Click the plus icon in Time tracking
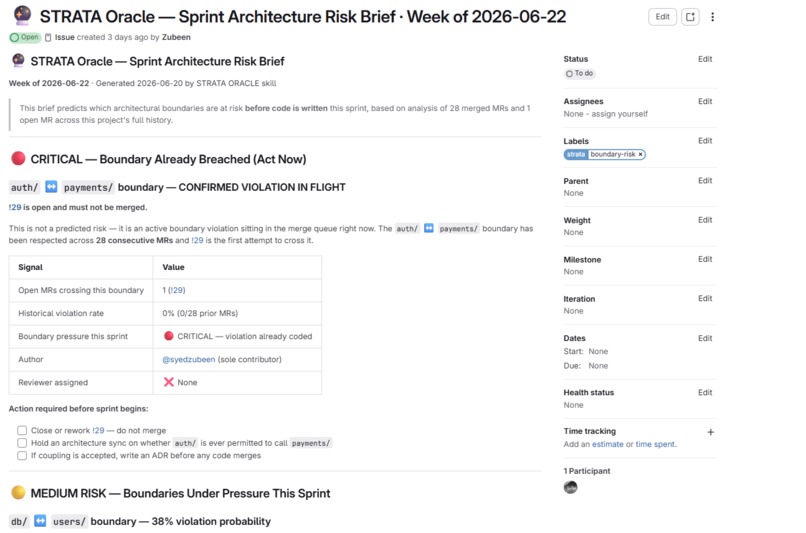 point(710,432)
